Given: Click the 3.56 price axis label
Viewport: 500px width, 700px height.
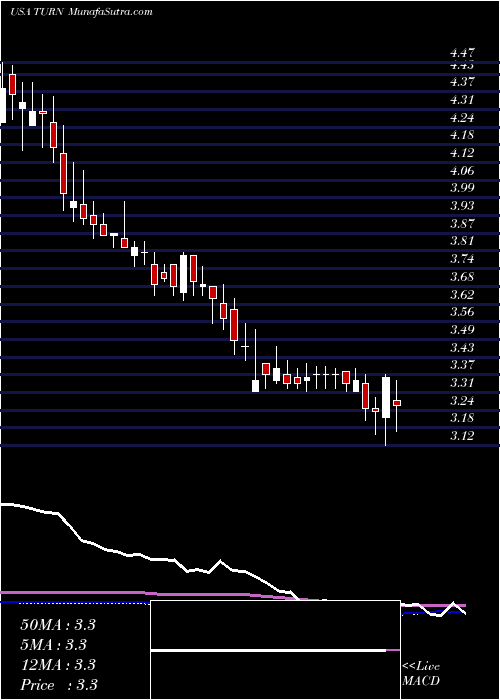Looking at the screenshot, I should point(462,312).
